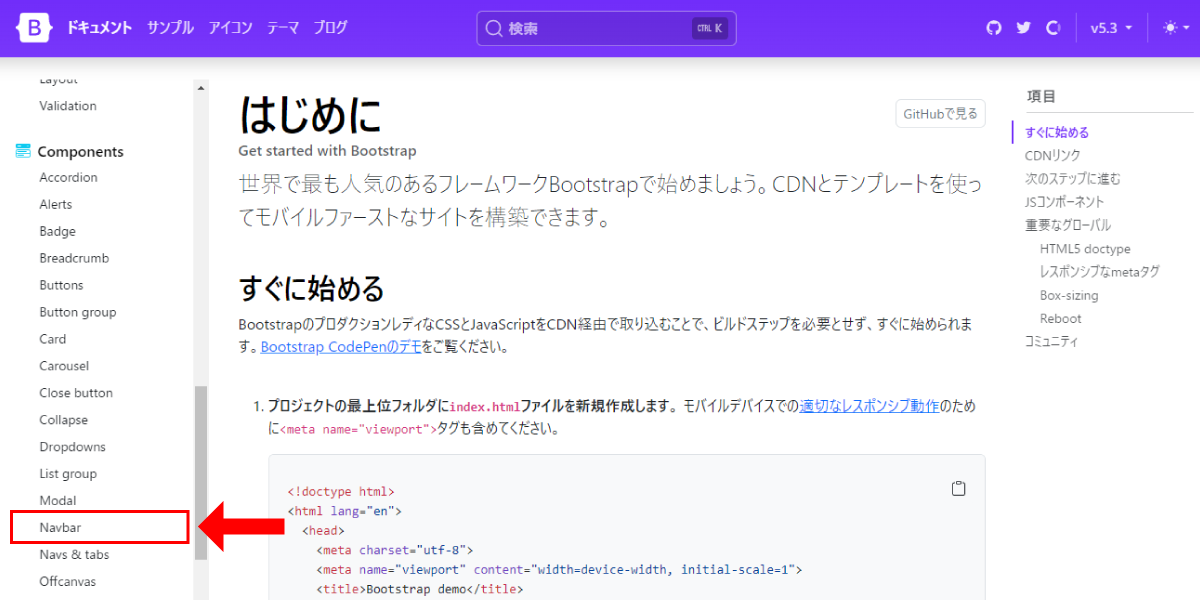Go to the サンプル nav item
The width and height of the screenshot is (1200, 600).
point(170,28)
